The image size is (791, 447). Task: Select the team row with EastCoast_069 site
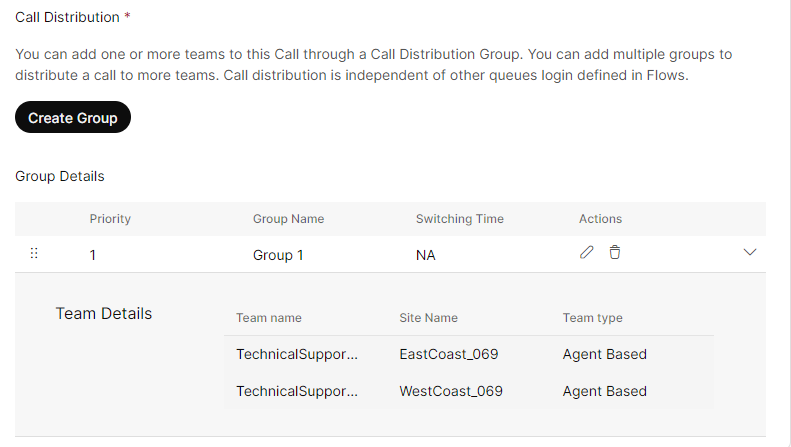[x=469, y=354]
